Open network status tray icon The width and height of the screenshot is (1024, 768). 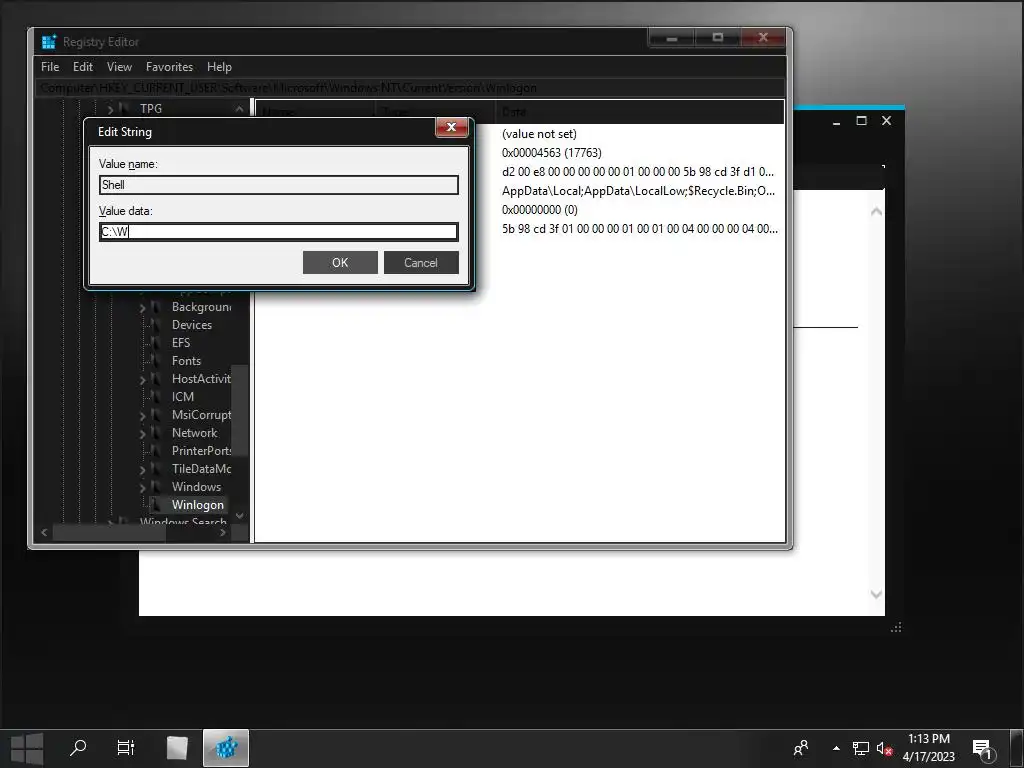point(861,748)
